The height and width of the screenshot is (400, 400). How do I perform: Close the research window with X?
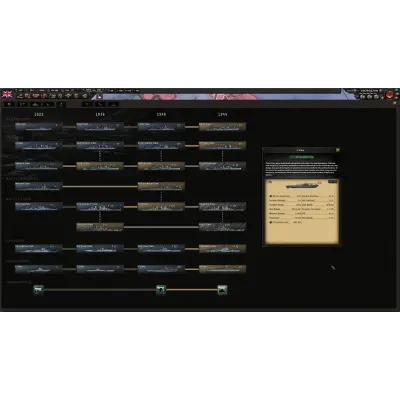tap(396, 103)
